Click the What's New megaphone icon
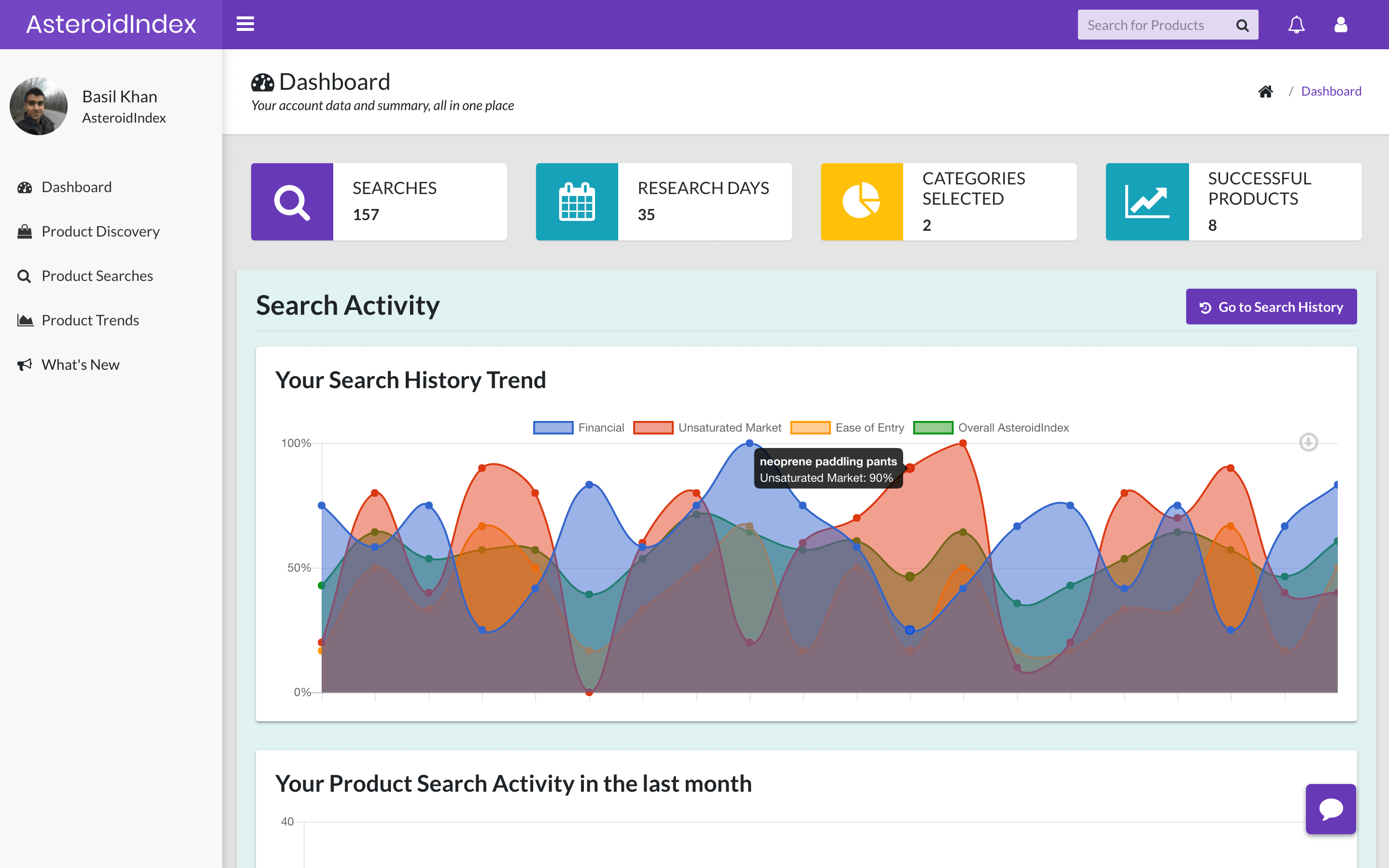 (x=25, y=364)
